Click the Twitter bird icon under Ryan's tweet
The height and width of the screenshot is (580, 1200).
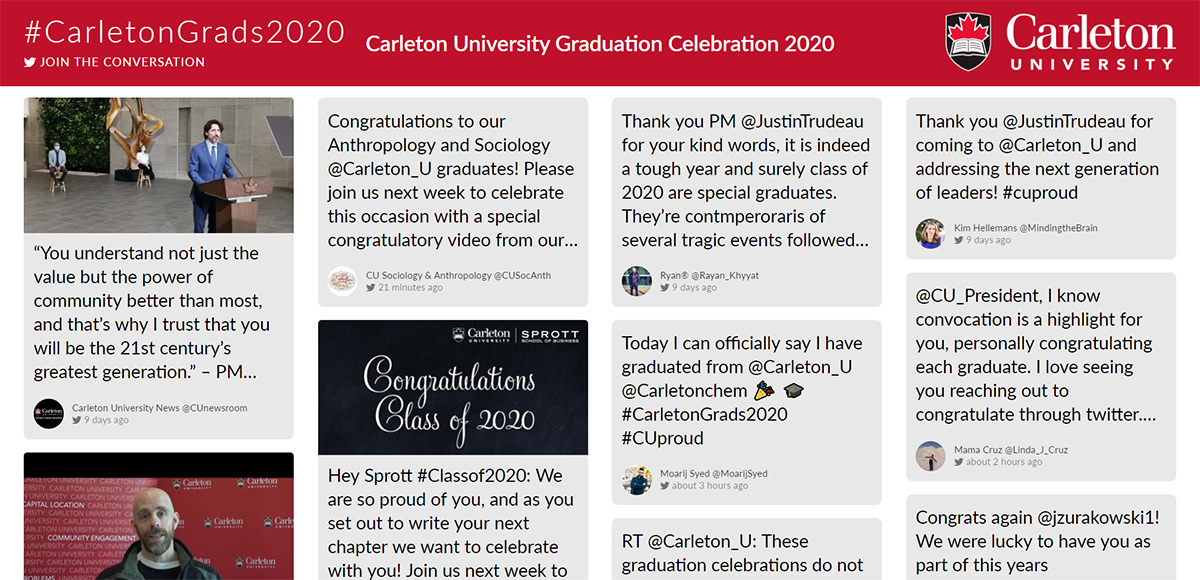[663, 285]
